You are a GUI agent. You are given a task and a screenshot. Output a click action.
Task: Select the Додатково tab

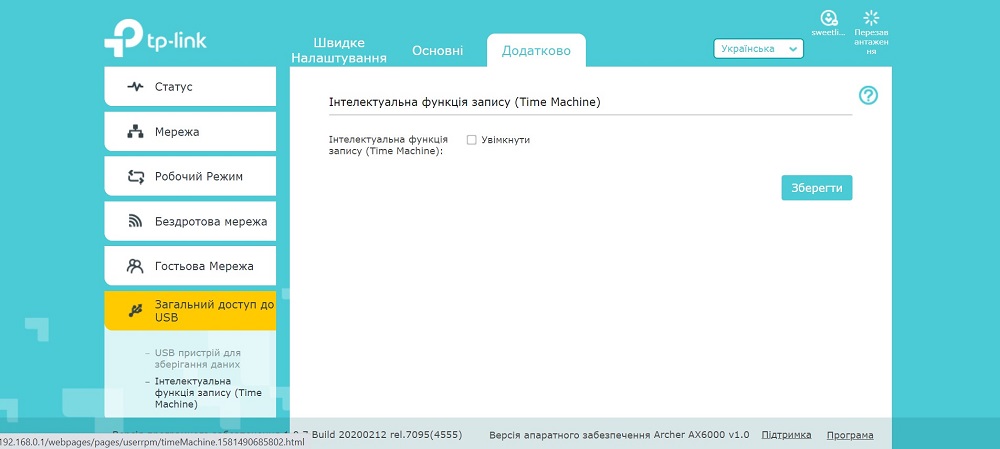tap(536, 50)
